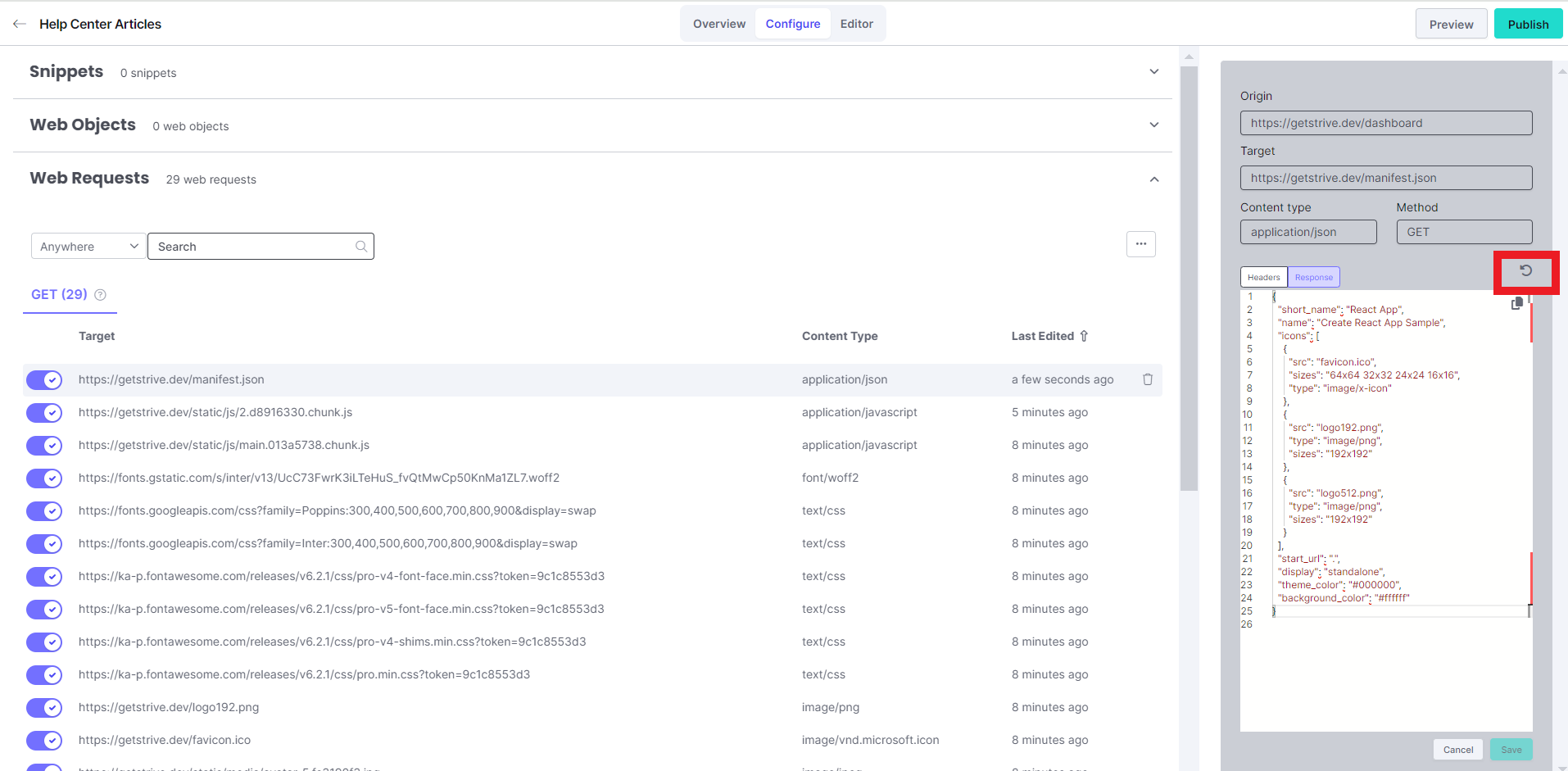Select the https://getstrive.dev/manifest.json row
Screen dimensions: 1568x771
pyautogui.click(x=592, y=380)
